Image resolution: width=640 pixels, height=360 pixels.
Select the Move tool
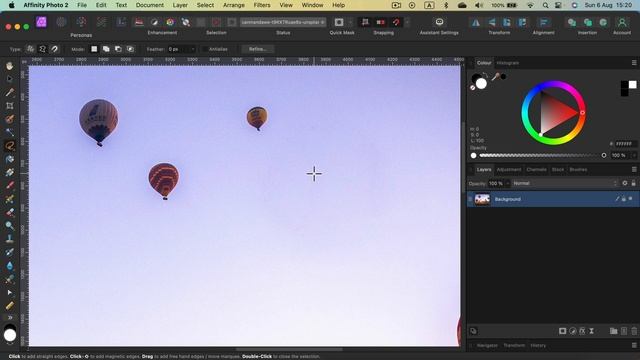10,79
